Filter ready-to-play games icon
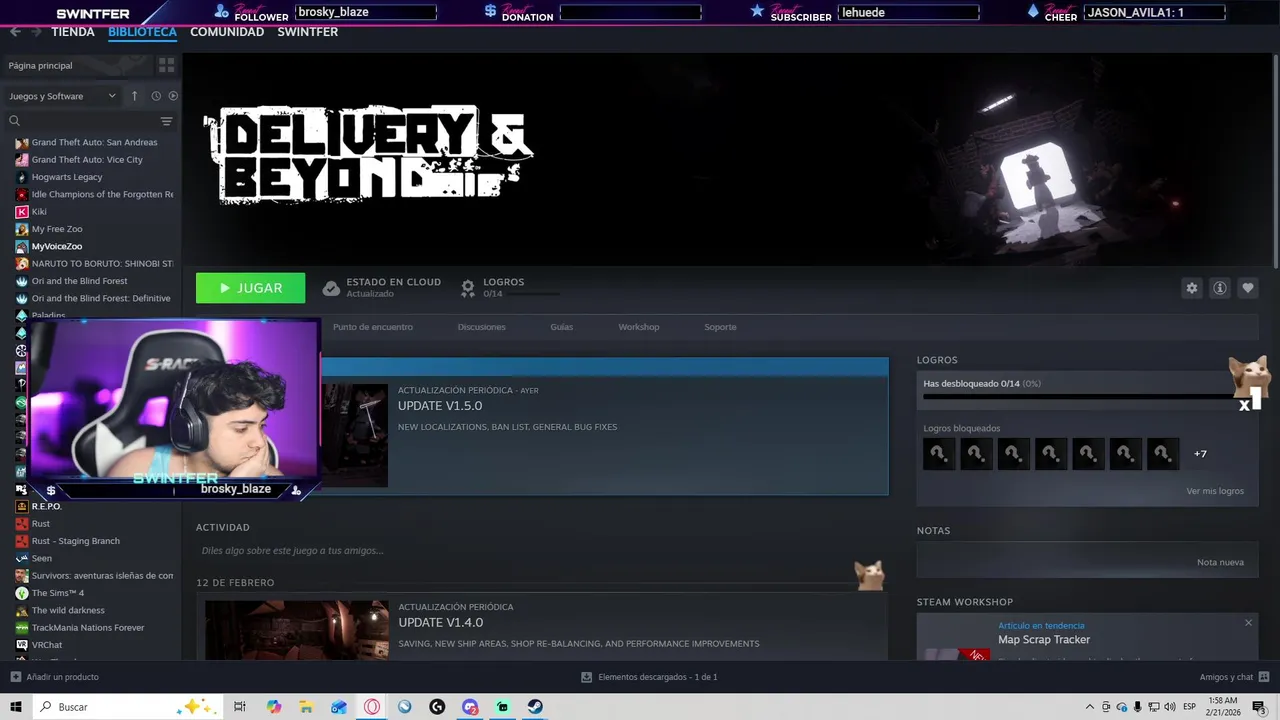 tap(173, 96)
